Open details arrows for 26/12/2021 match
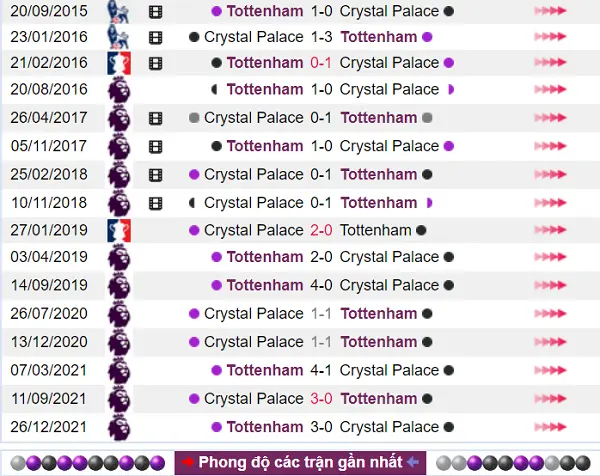This screenshot has height=476, width=600. (550, 427)
